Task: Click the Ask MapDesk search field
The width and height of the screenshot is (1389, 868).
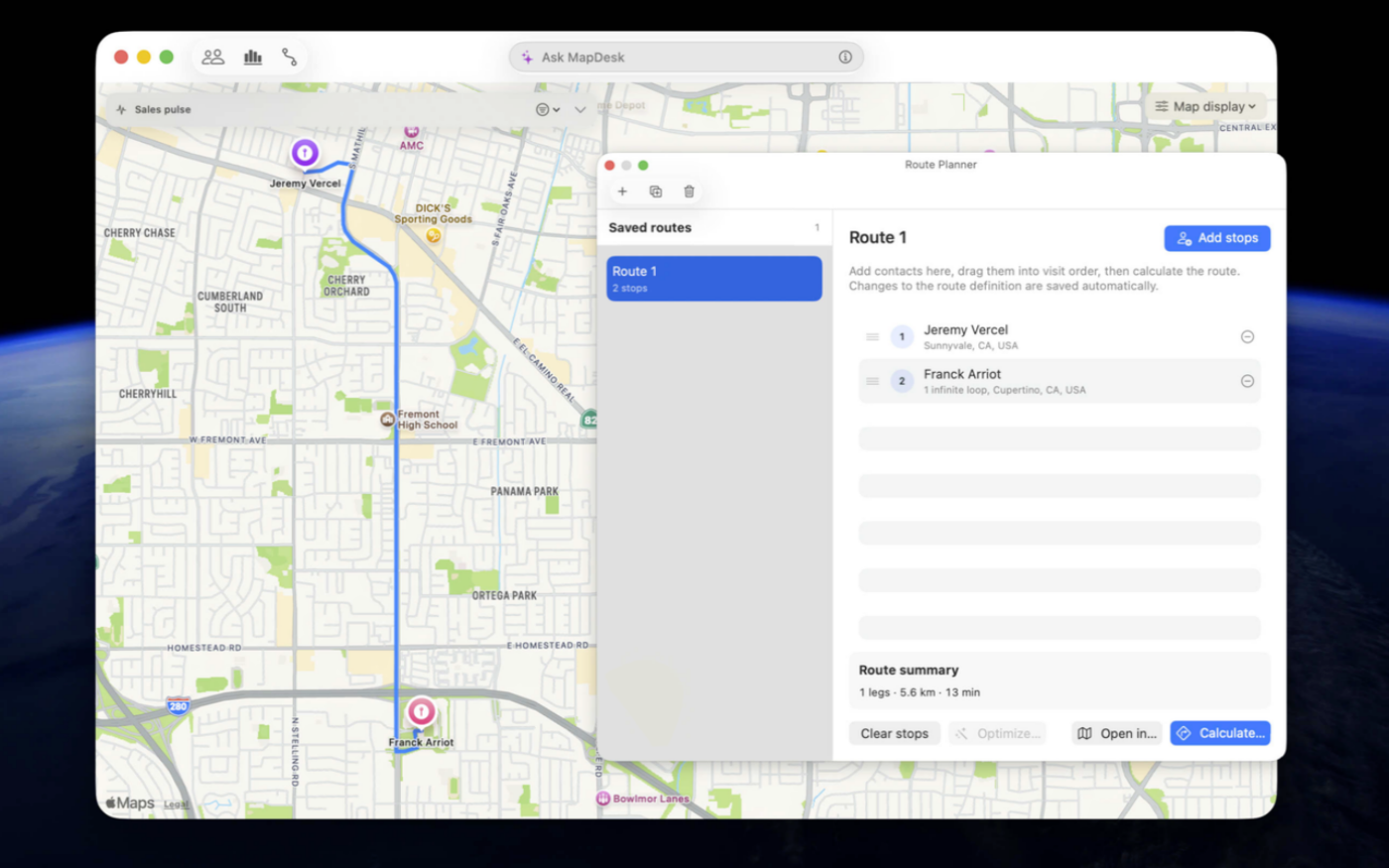Action: pos(687,58)
